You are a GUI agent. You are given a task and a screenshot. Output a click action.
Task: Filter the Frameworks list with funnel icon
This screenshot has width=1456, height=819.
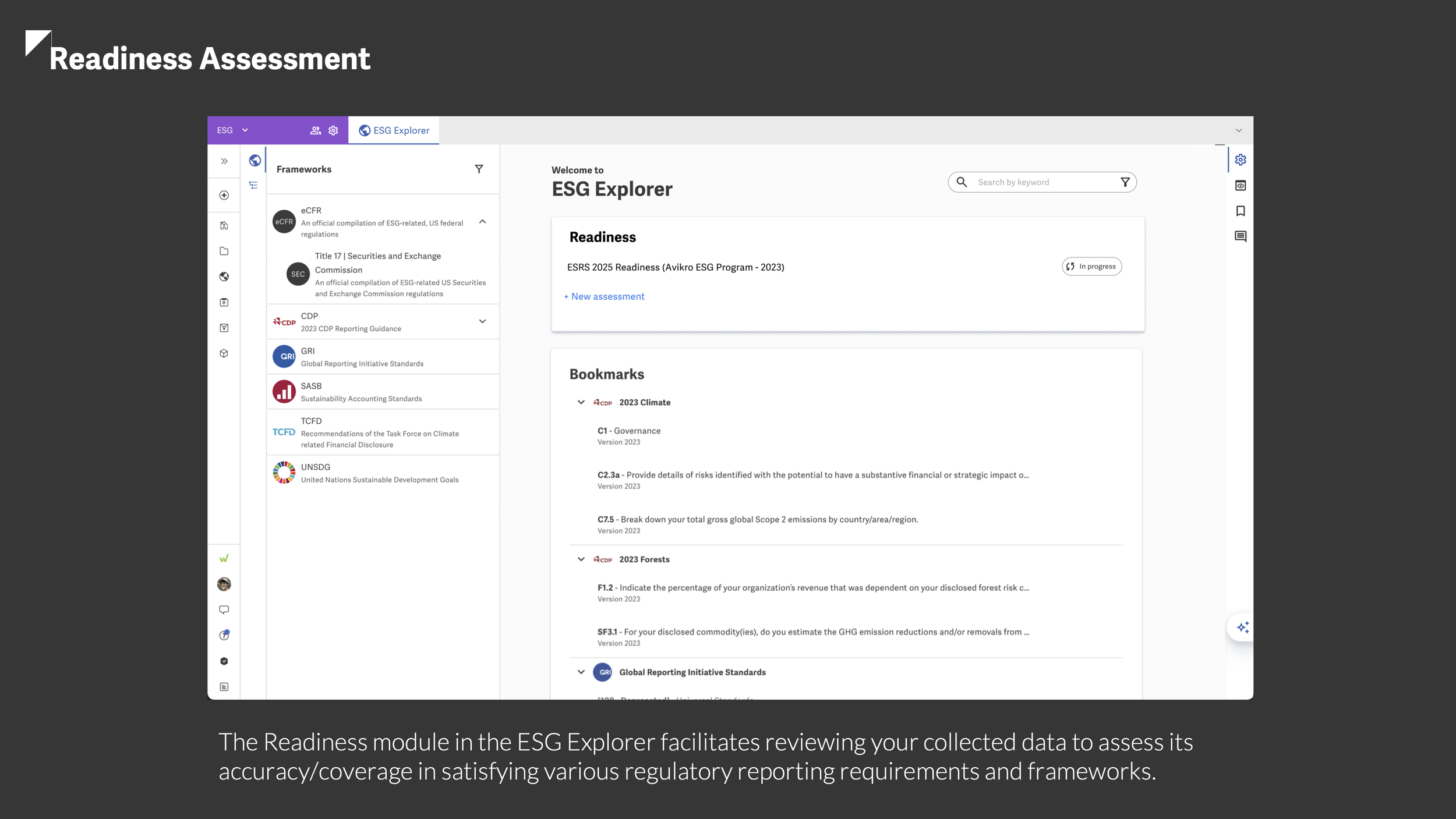[x=479, y=169]
